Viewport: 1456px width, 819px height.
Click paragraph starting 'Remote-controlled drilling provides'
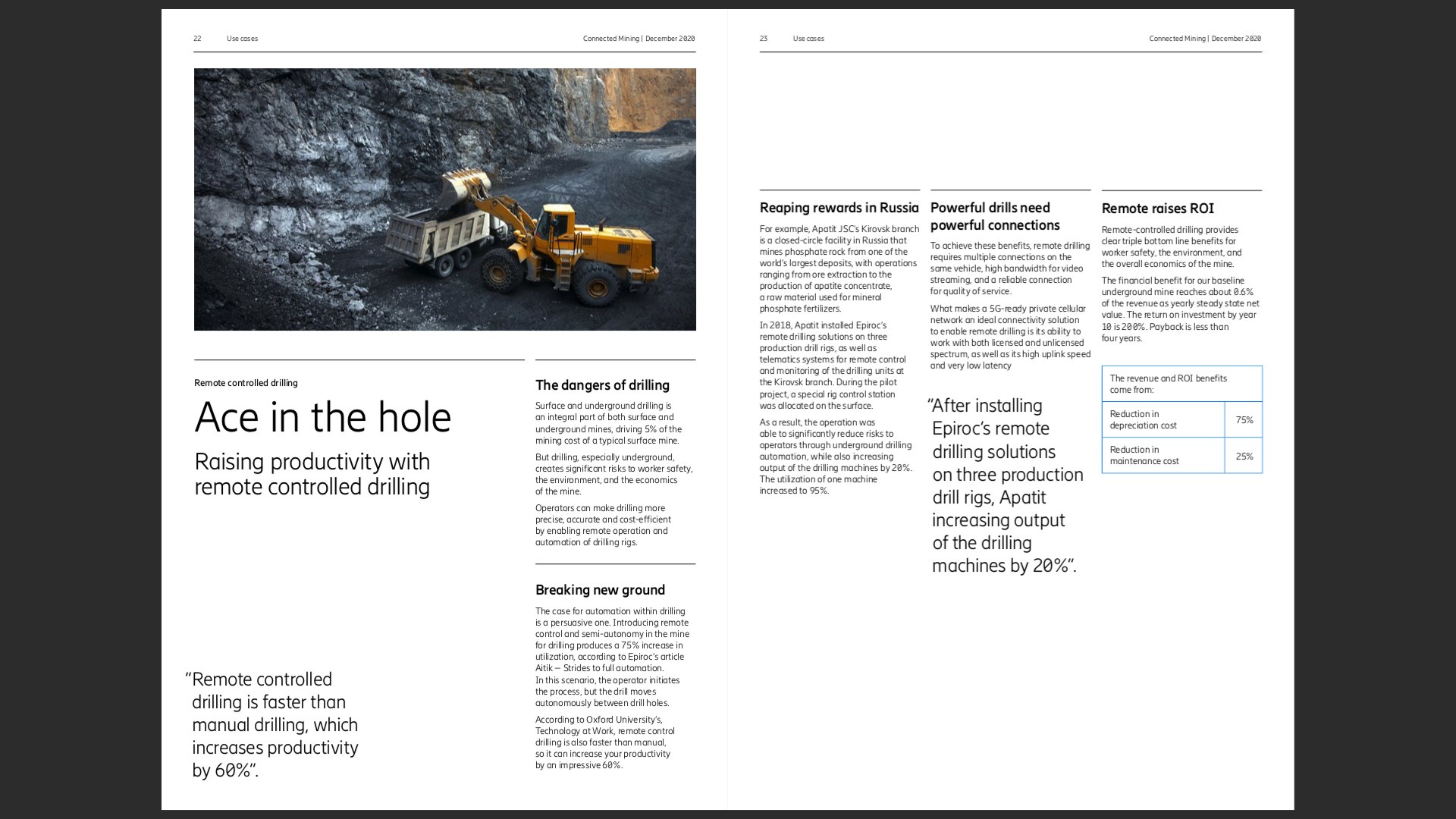pos(1172,246)
